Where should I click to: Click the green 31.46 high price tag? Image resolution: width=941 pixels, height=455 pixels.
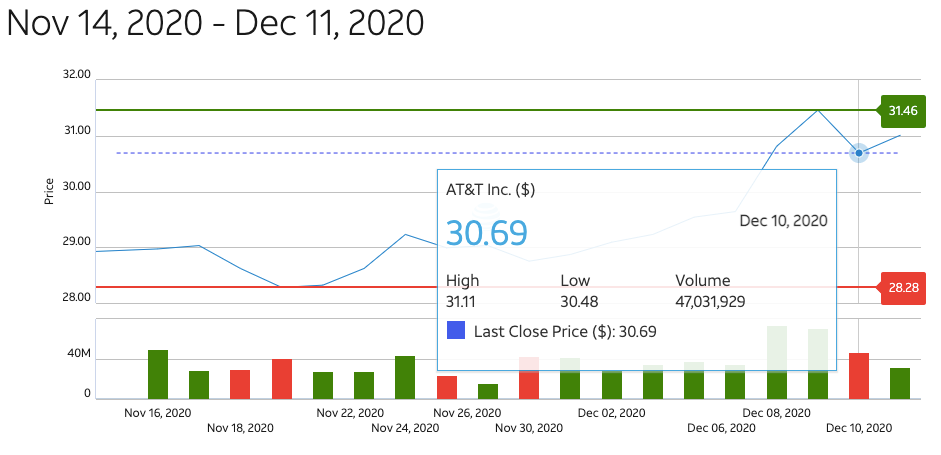click(901, 110)
